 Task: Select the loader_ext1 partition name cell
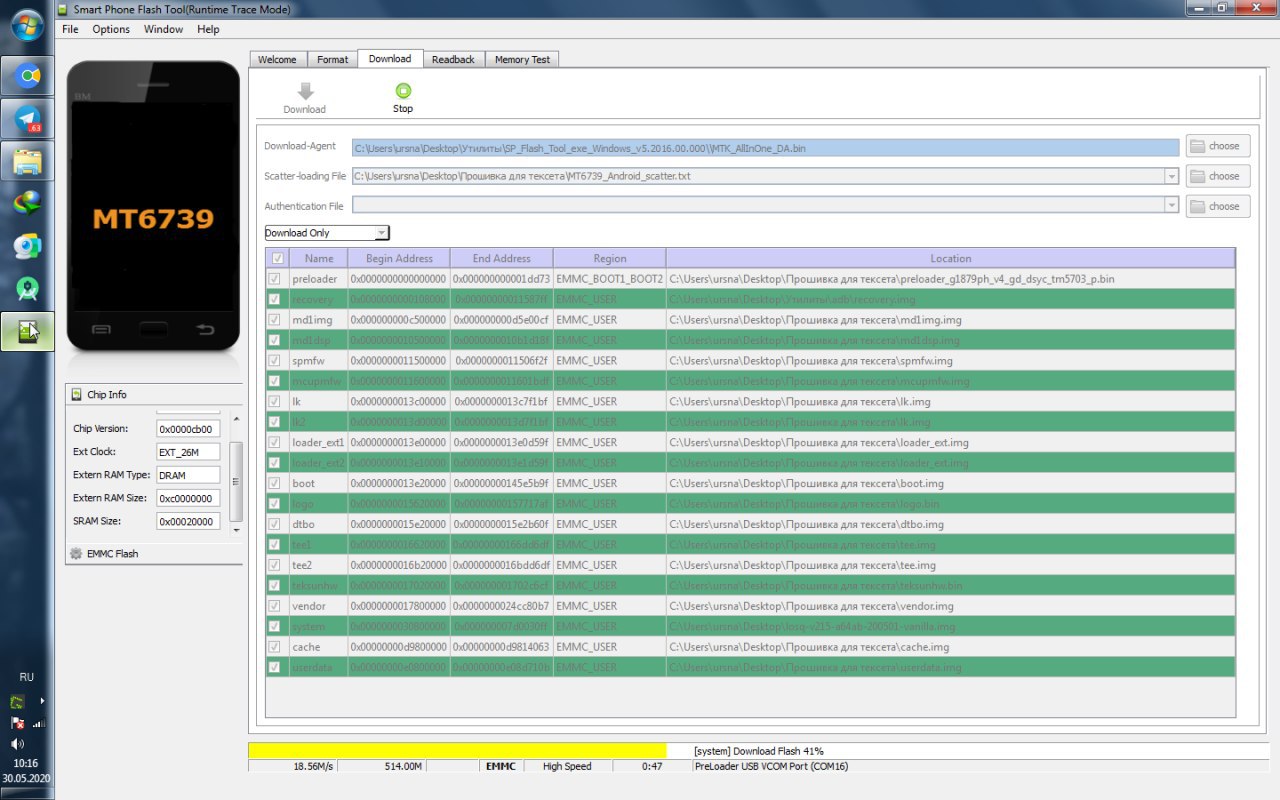[x=319, y=442]
